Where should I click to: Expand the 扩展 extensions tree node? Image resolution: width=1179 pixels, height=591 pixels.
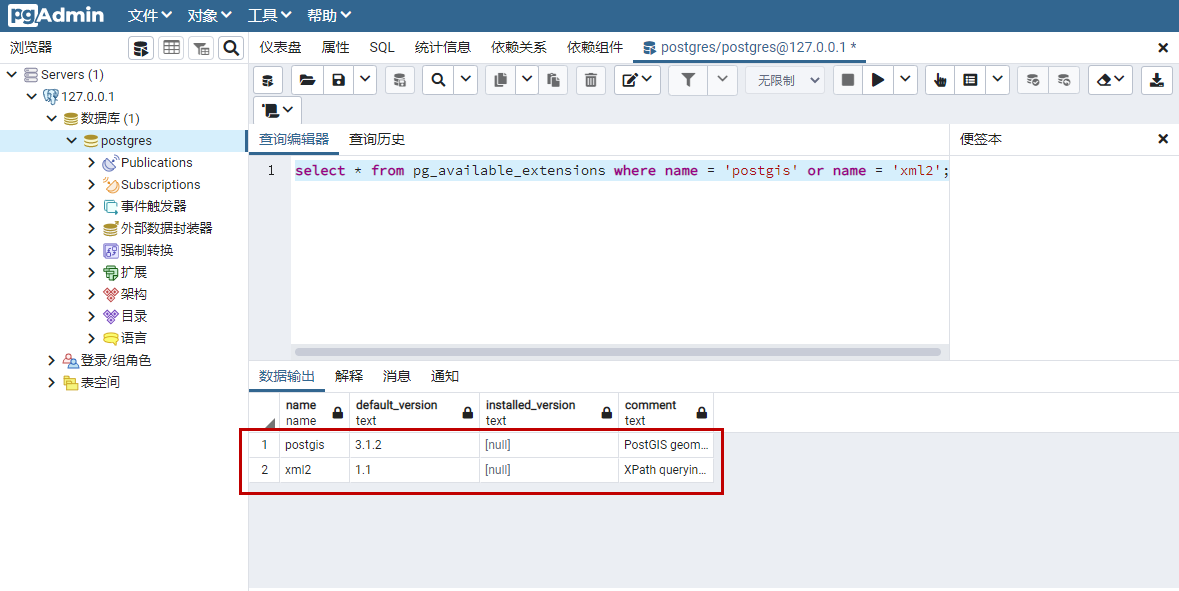point(92,272)
